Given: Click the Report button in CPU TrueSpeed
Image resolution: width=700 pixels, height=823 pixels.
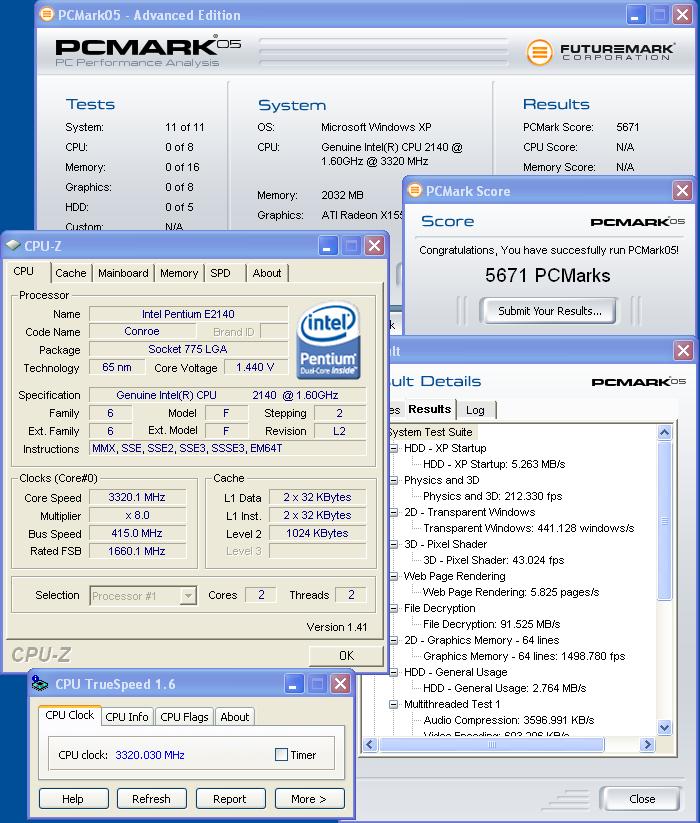Looking at the screenshot, I should 230,799.
